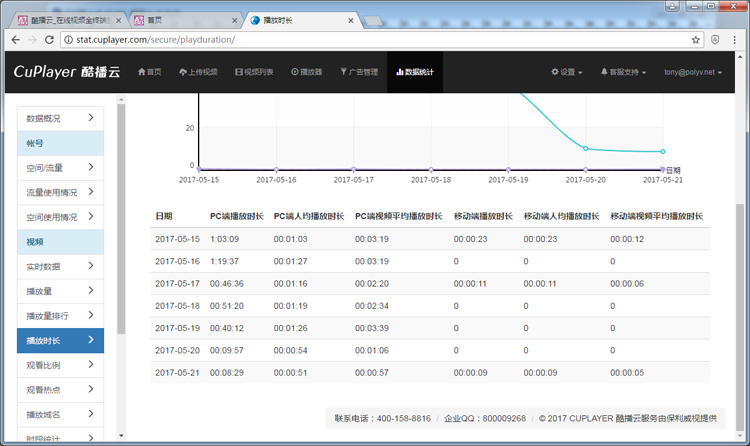Click the home icon labeled 首页 in navbar
The height and width of the screenshot is (446, 750).
click(148, 72)
